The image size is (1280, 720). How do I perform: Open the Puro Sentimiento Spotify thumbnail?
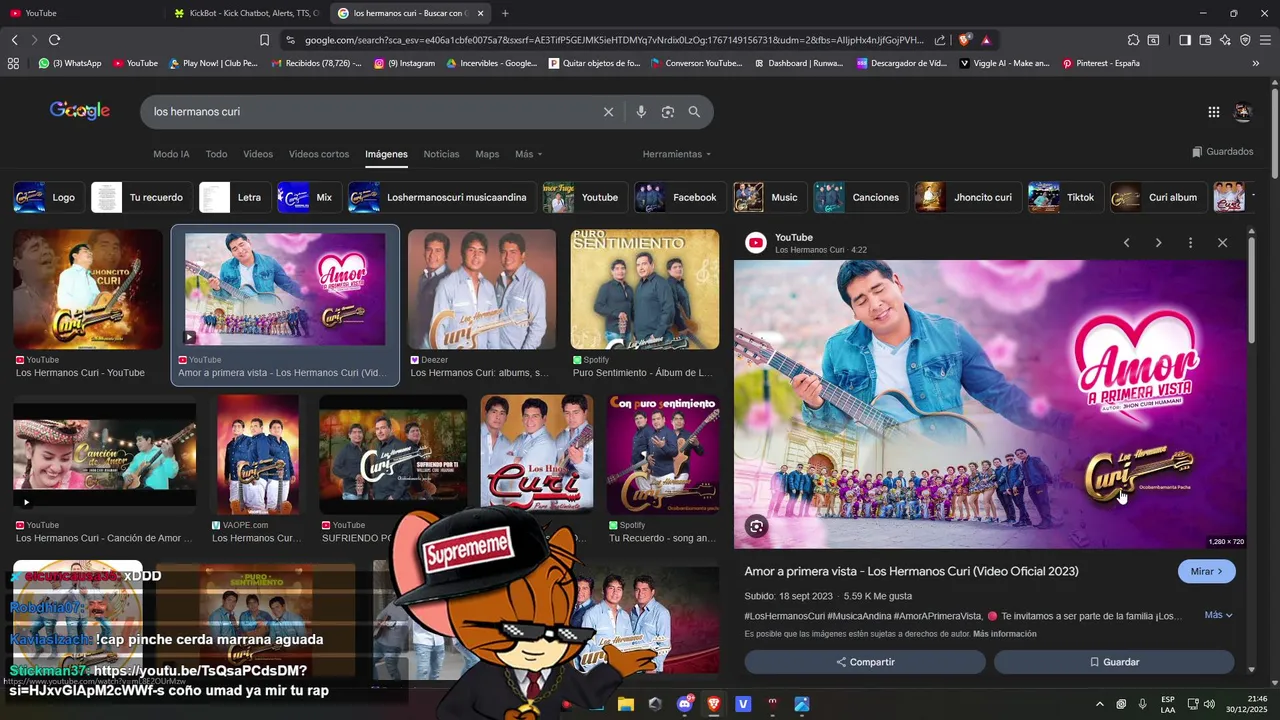[x=645, y=289]
